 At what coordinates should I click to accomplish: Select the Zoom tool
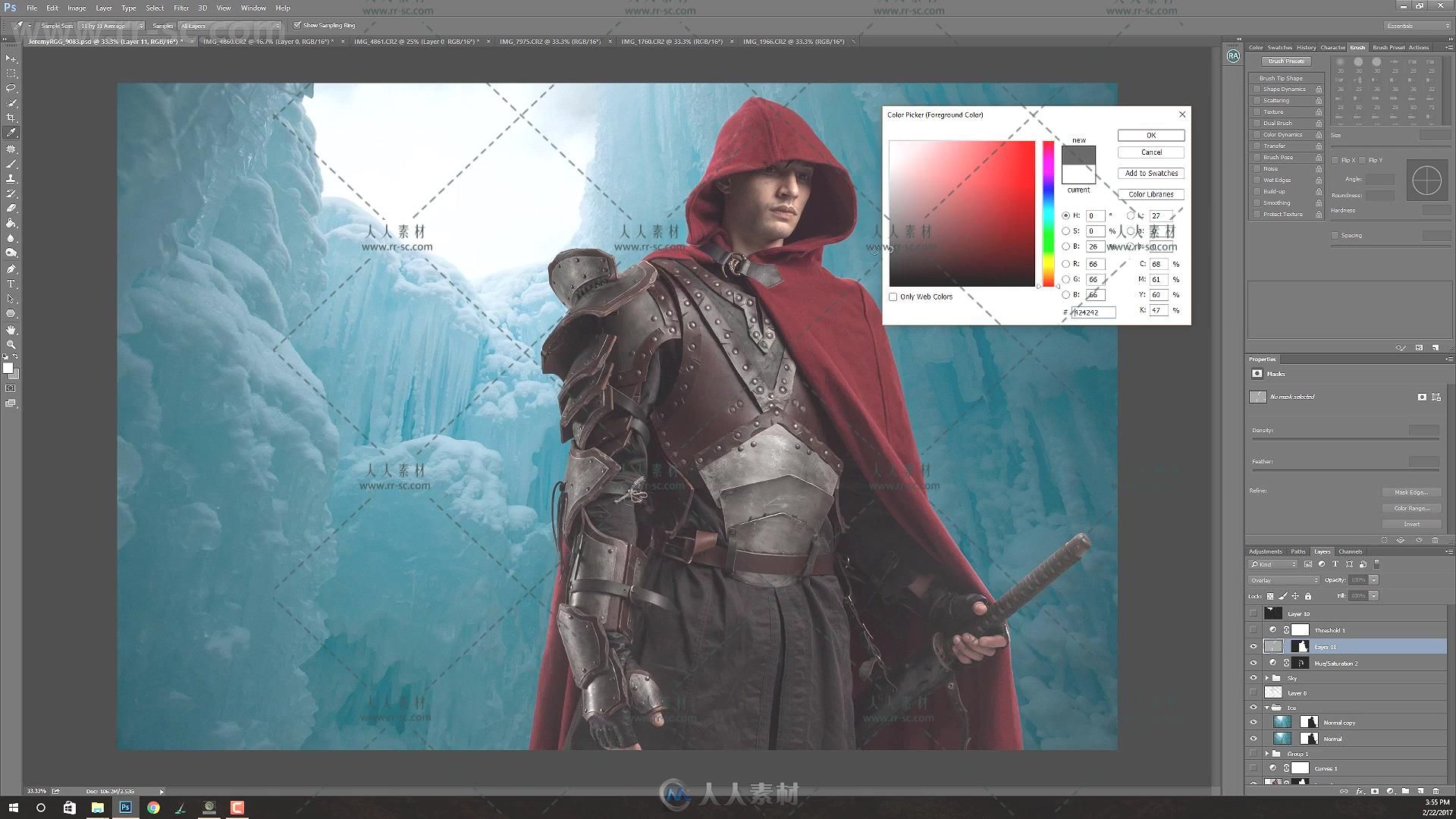pyautogui.click(x=11, y=345)
